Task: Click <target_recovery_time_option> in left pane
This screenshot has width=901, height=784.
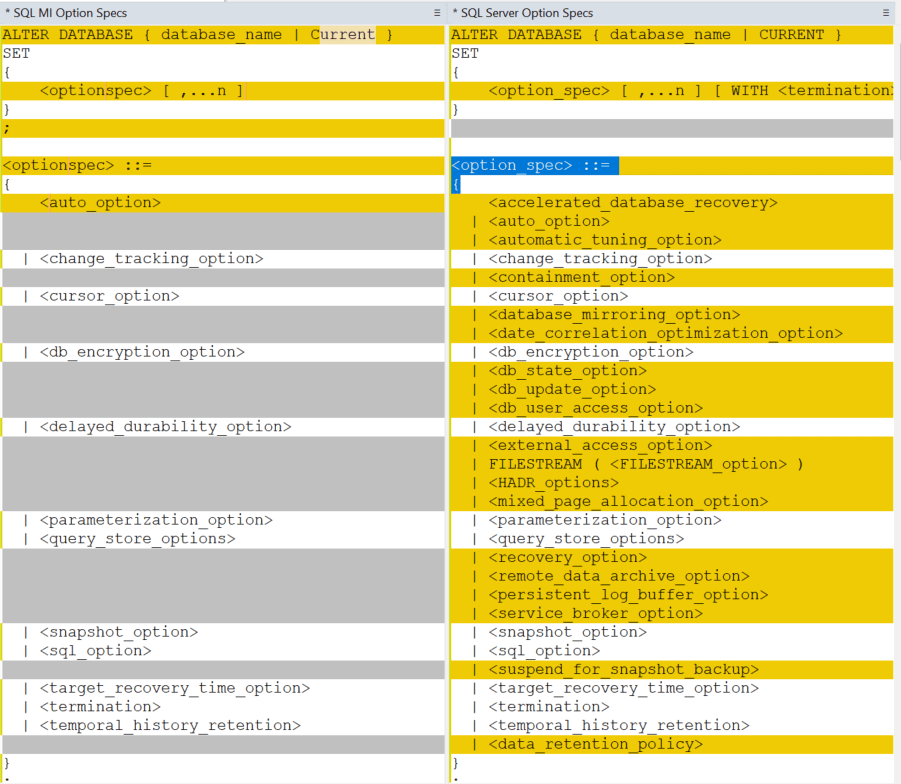Action: tap(175, 689)
